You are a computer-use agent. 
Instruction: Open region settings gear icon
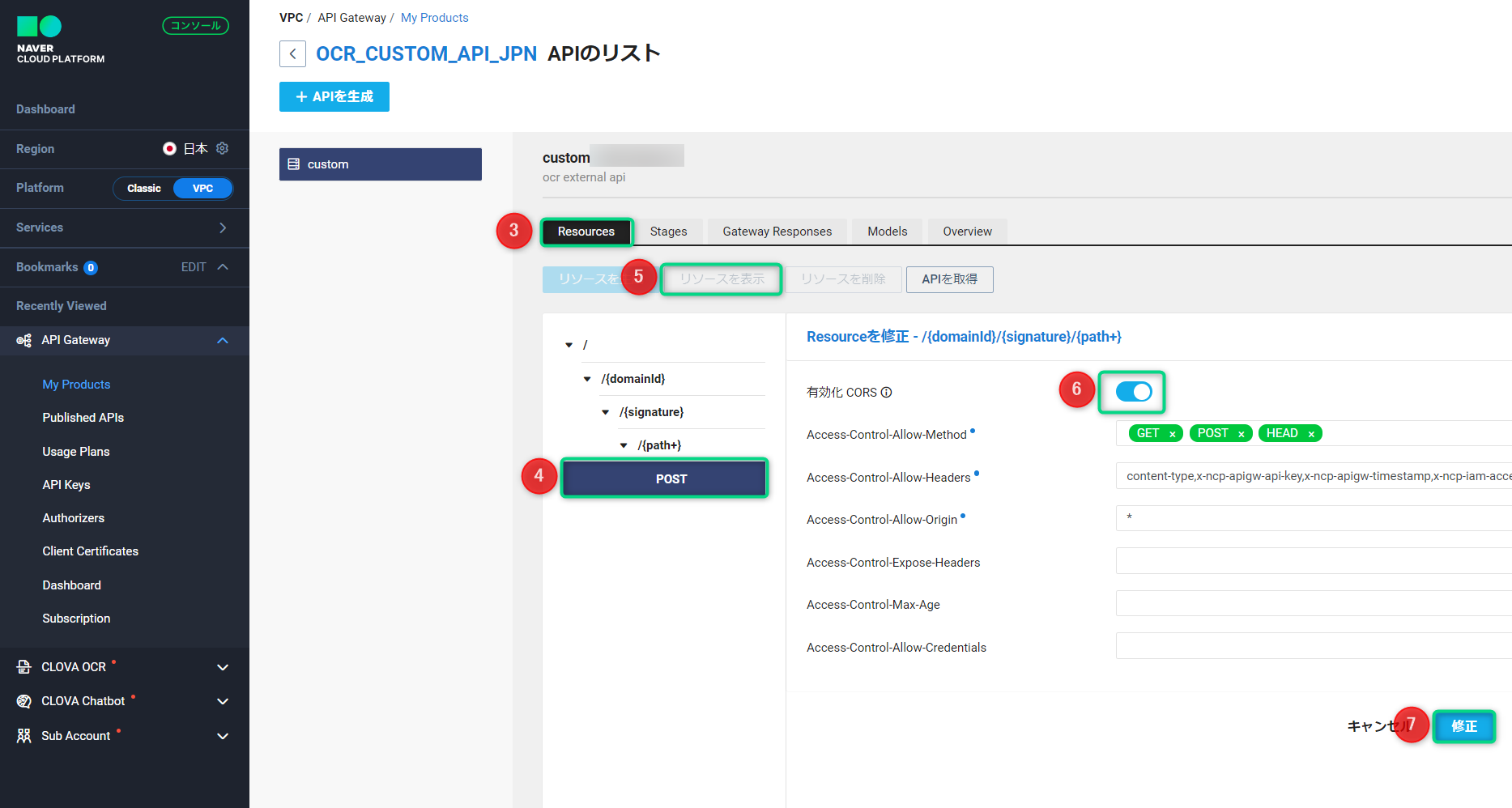coord(223,148)
